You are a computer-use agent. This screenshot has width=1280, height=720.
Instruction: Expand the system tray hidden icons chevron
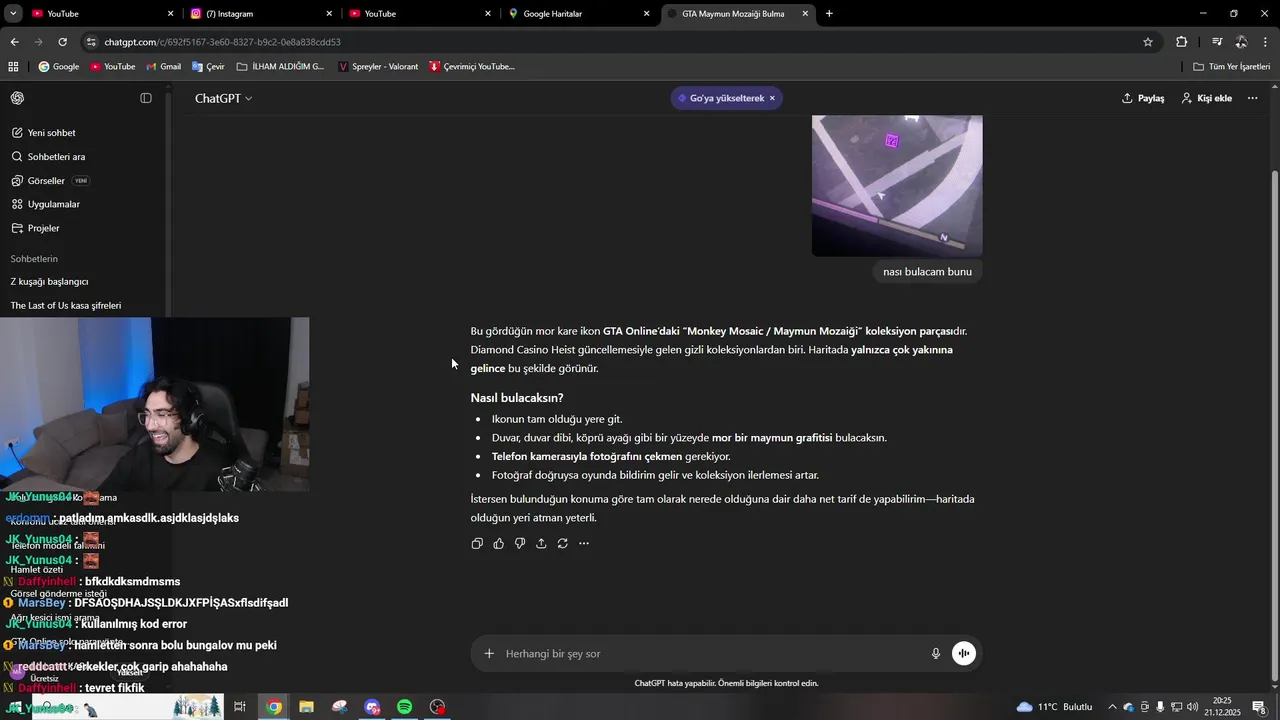coord(1112,707)
